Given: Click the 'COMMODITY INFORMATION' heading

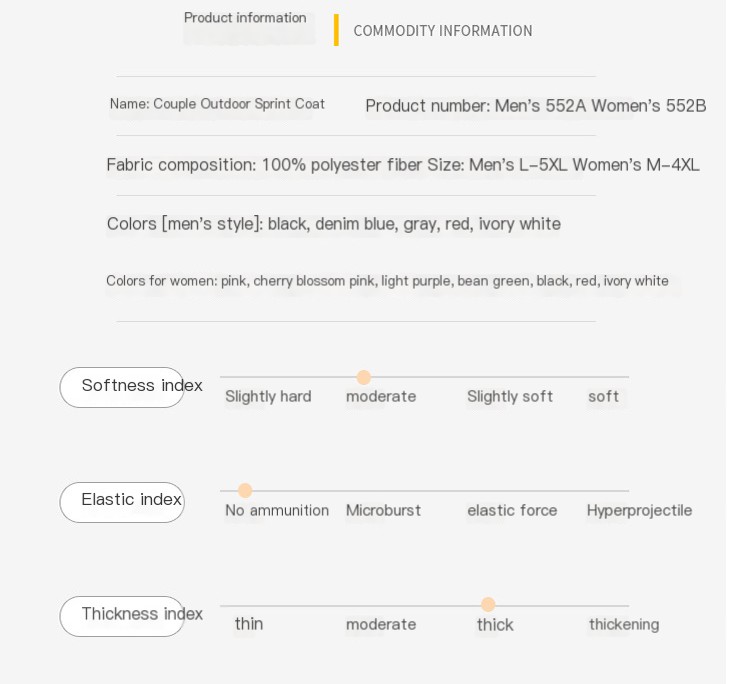Looking at the screenshot, I should tap(443, 31).
